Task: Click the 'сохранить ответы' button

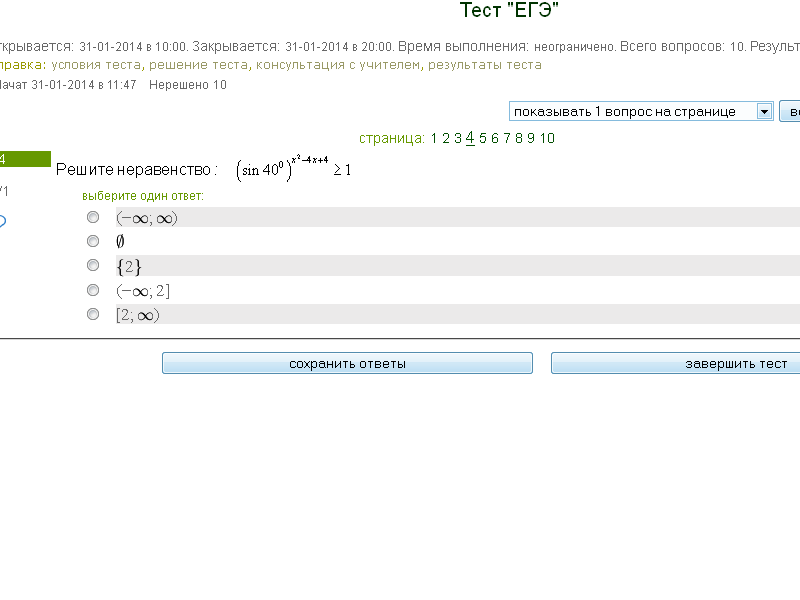Action: point(347,364)
